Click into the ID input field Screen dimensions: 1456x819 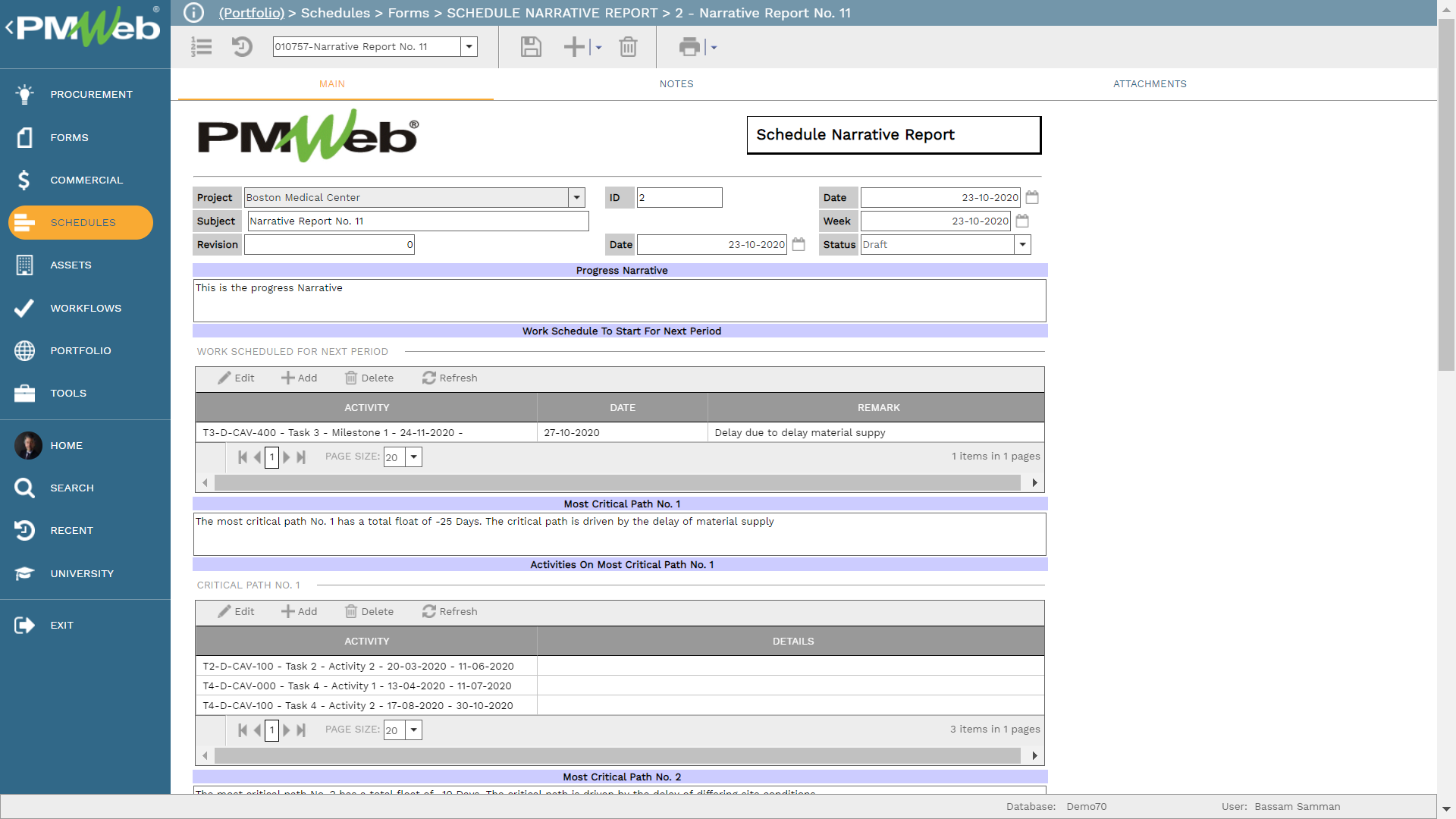coord(679,197)
